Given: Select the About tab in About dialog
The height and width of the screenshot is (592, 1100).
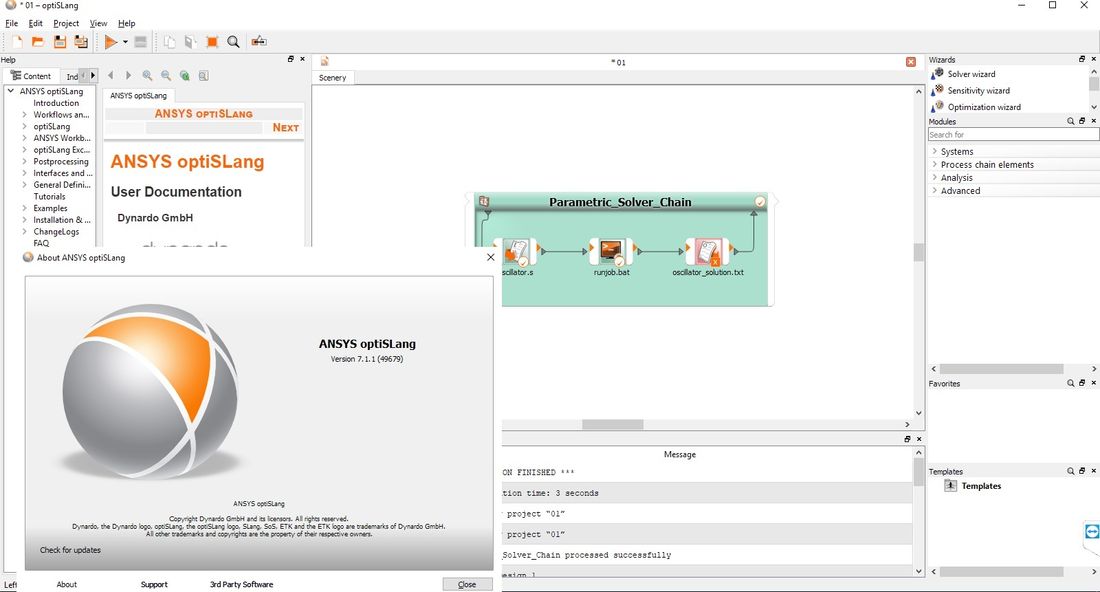Looking at the screenshot, I should click(x=67, y=584).
